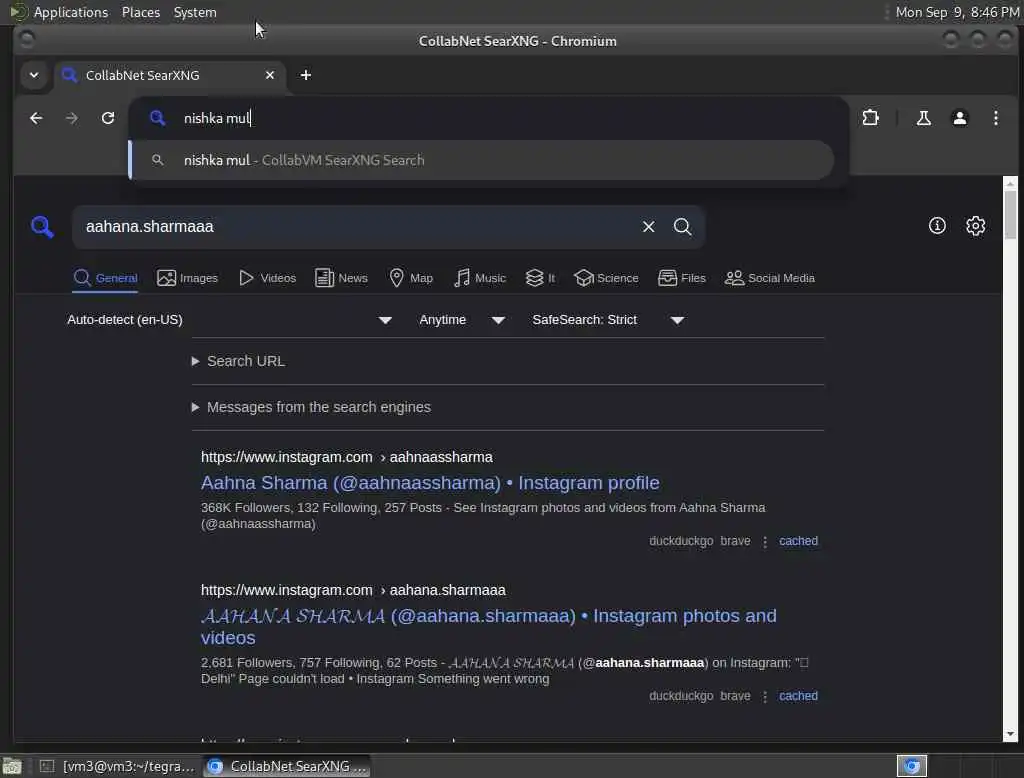The height and width of the screenshot is (778, 1024).
Task: Open AAHANA SHARMA (@aahana.sharmaaa) Instagram result
Action: (x=488, y=626)
